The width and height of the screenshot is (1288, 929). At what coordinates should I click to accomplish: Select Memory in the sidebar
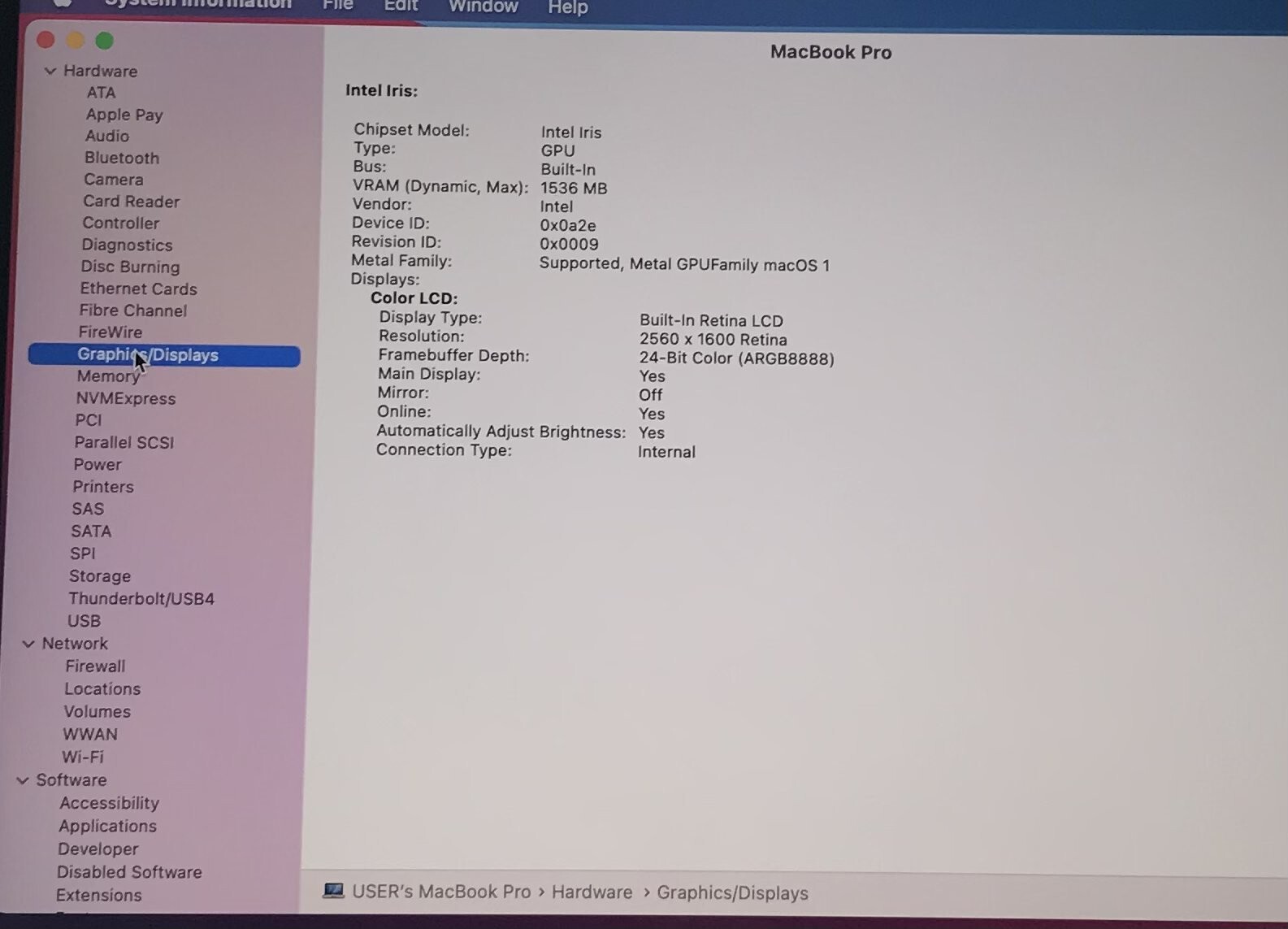(x=108, y=376)
